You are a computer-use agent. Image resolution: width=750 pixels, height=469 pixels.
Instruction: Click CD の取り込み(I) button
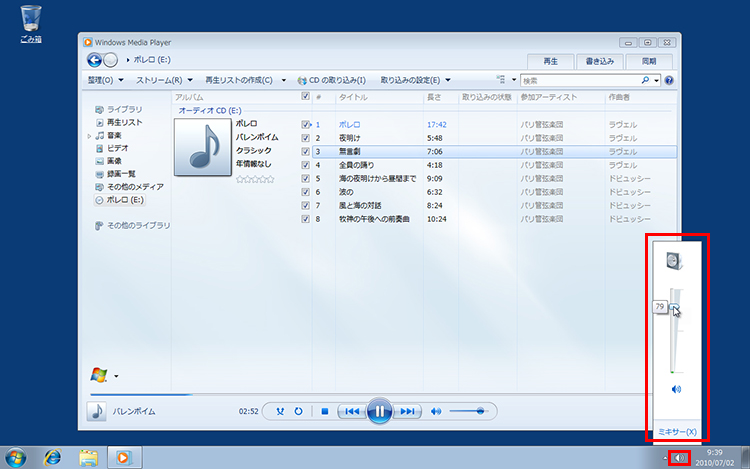pos(331,80)
